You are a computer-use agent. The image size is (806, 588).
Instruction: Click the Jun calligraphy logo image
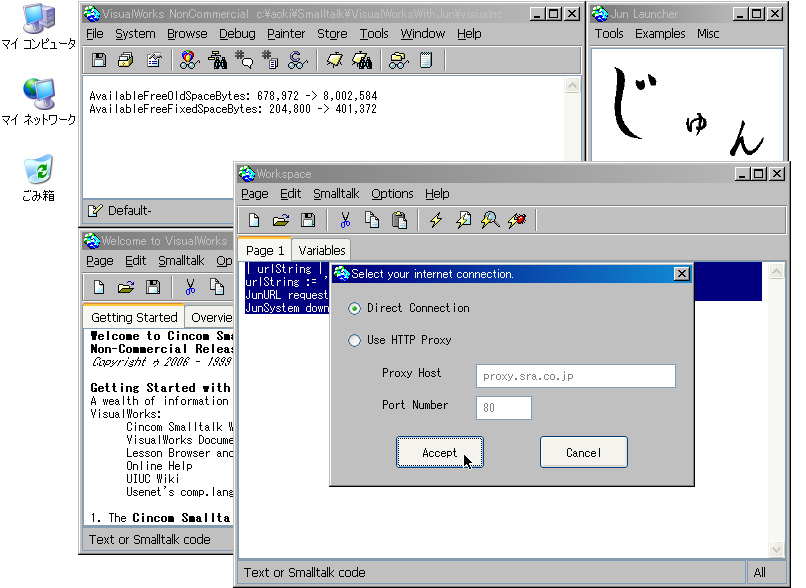(x=687, y=105)
